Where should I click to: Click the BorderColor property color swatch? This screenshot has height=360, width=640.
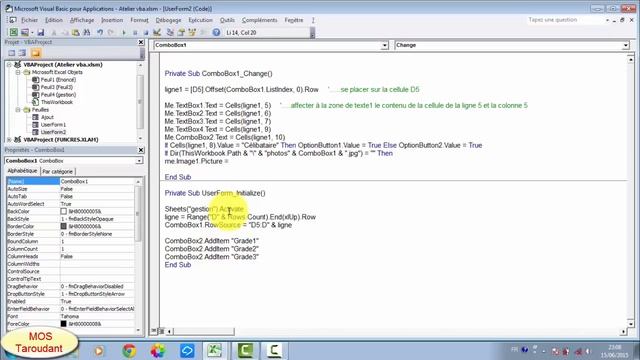click(x=63, y=226)
